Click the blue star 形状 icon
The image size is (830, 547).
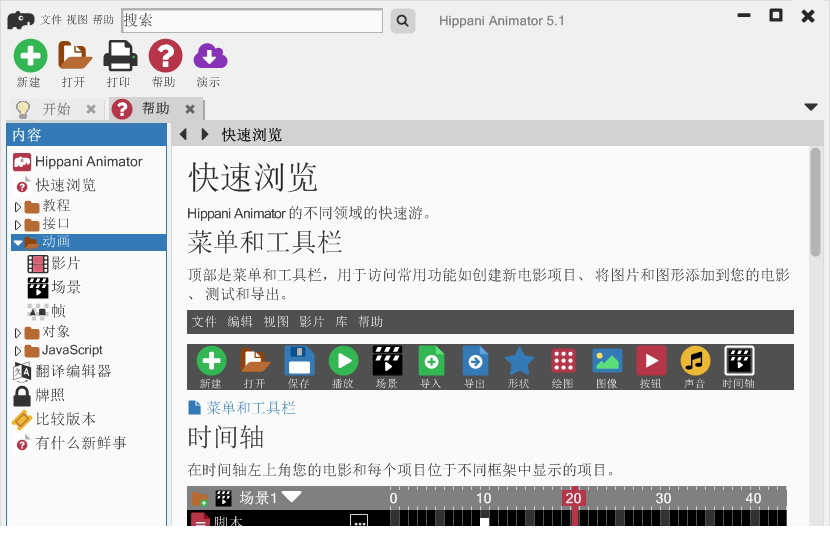pyautogui.click(x=519, y=361)
